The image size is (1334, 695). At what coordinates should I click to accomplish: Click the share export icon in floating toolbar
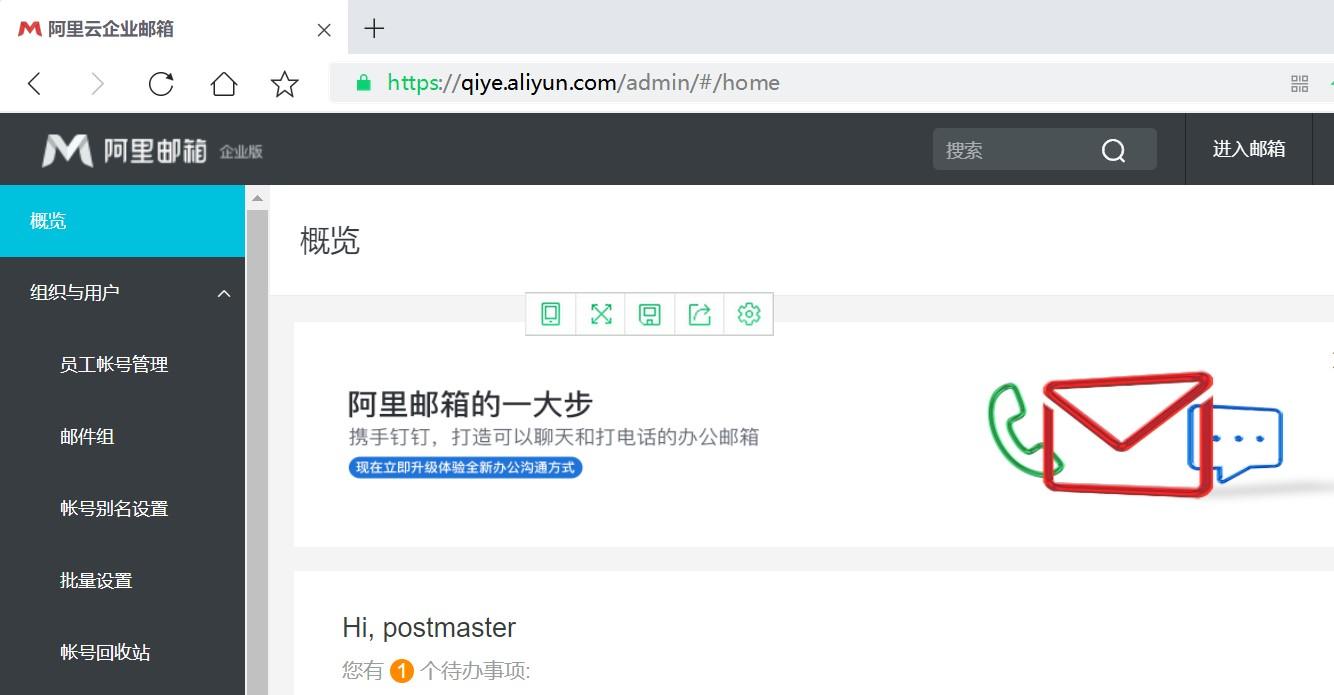tap(700, 314)
